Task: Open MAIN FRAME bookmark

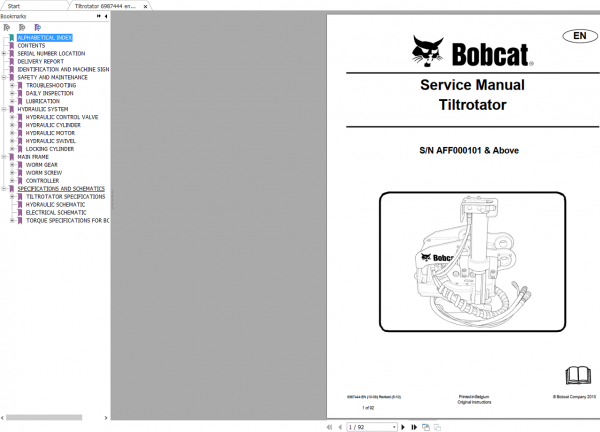Action: click(33, 157)
